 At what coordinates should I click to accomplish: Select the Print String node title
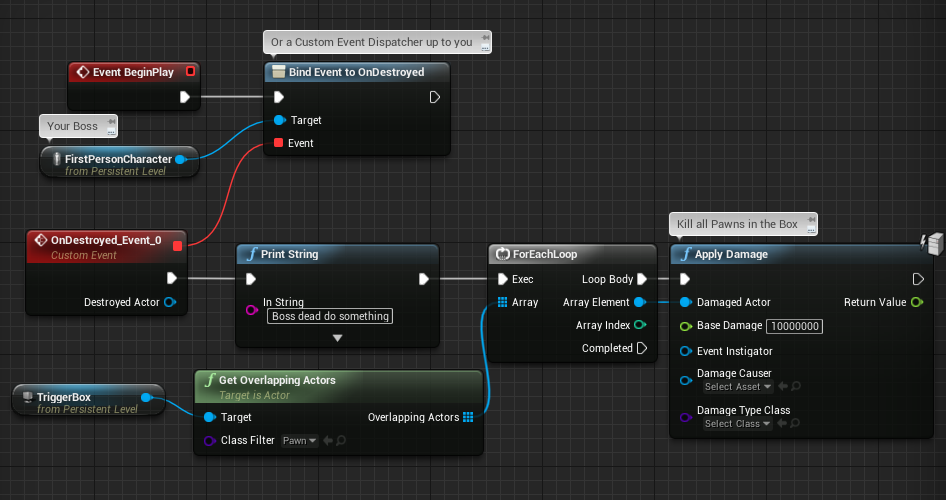pos(290,254)
